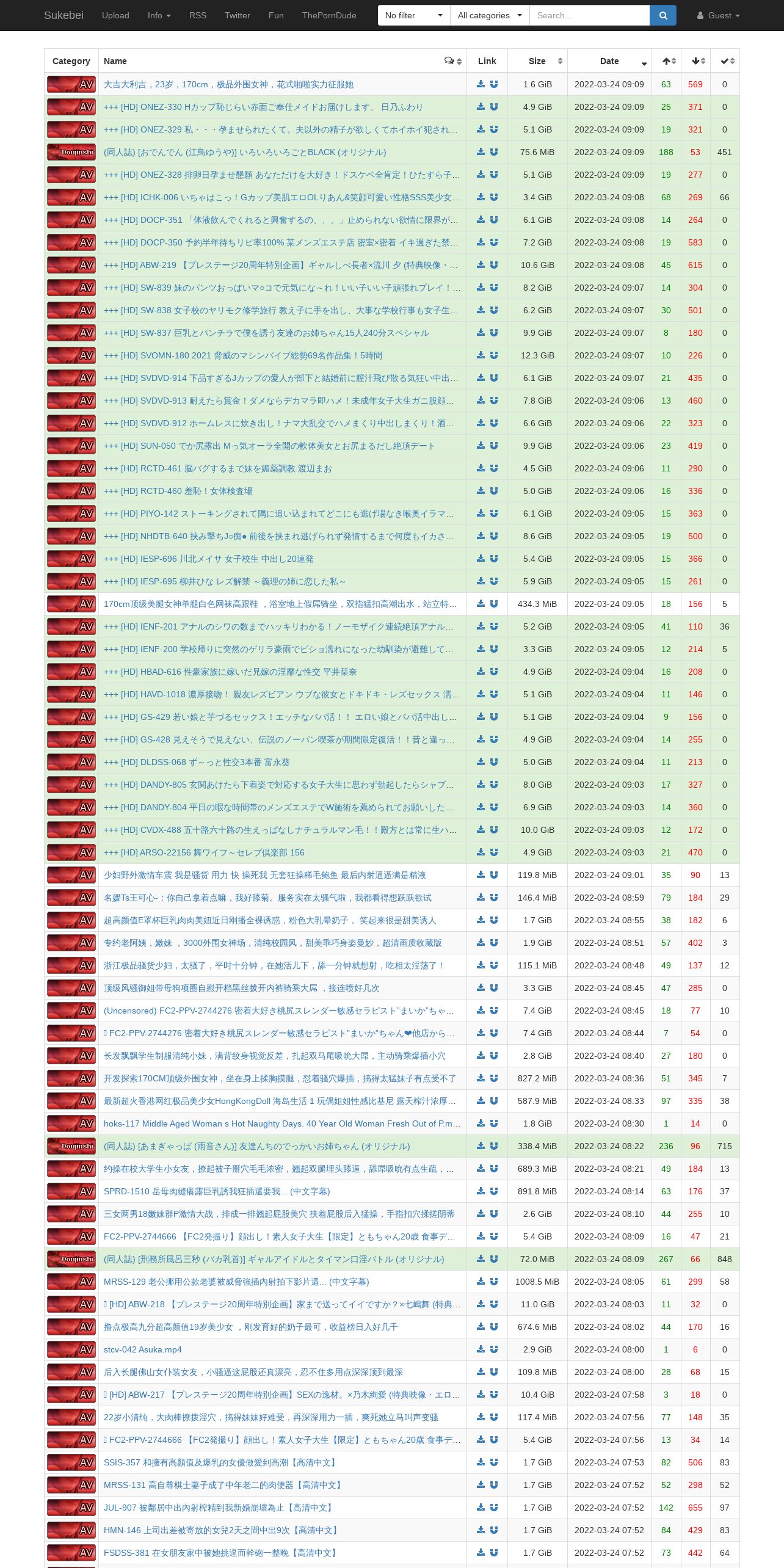
Task: Download torrent file for HMN-146 row
Action: click(481, 1530)
